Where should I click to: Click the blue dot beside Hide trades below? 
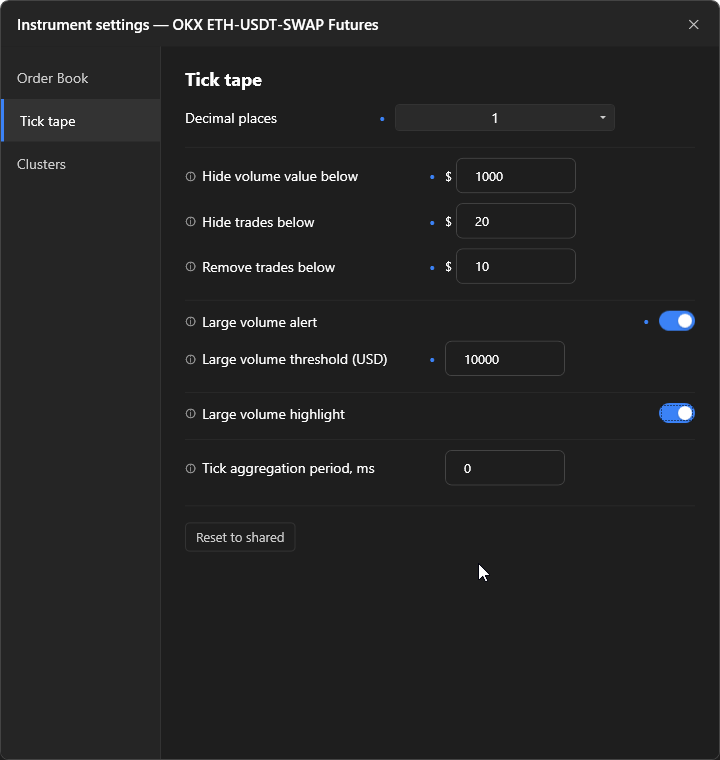pyautogui.click(x=432, y=223)
